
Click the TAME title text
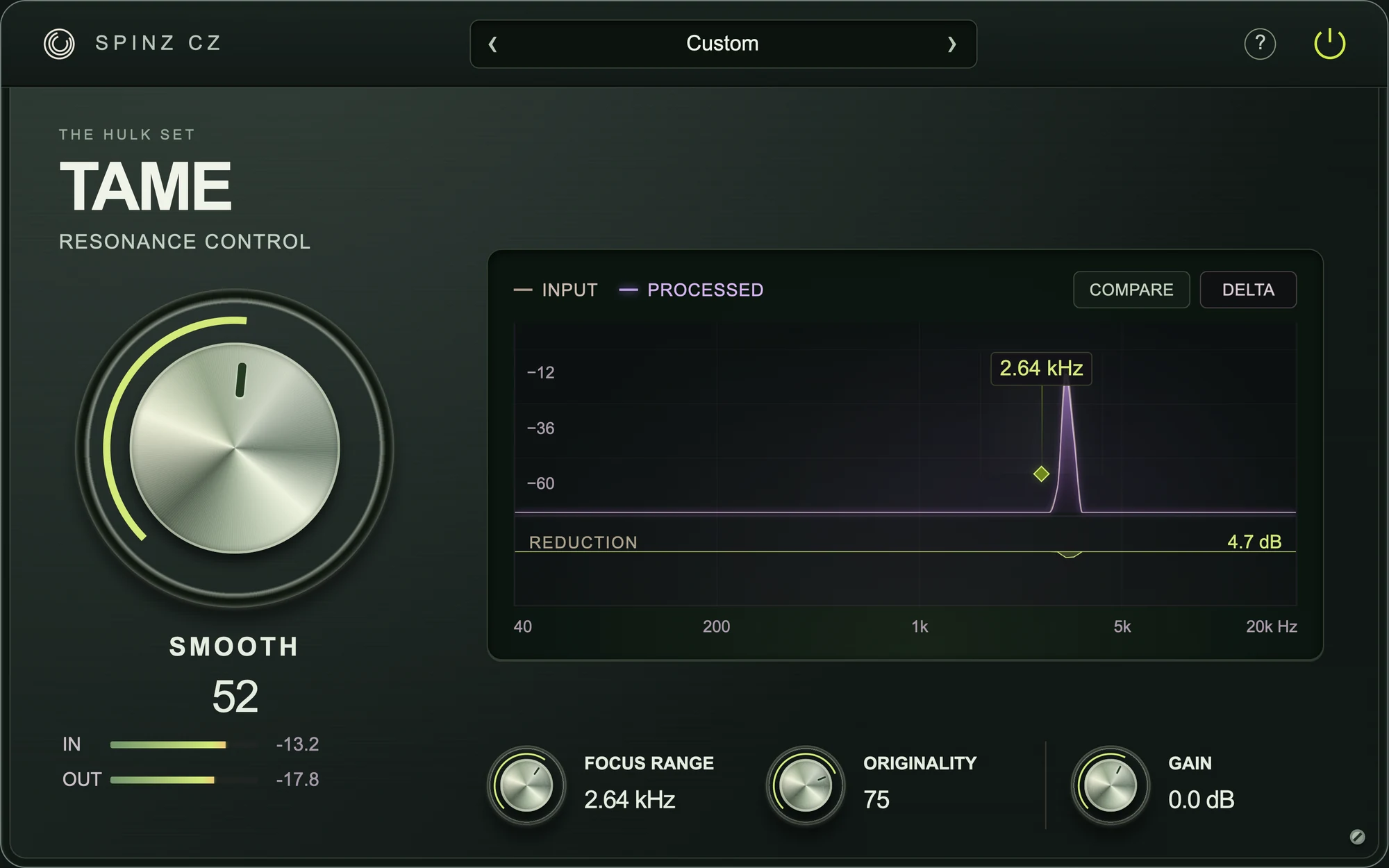145,186
